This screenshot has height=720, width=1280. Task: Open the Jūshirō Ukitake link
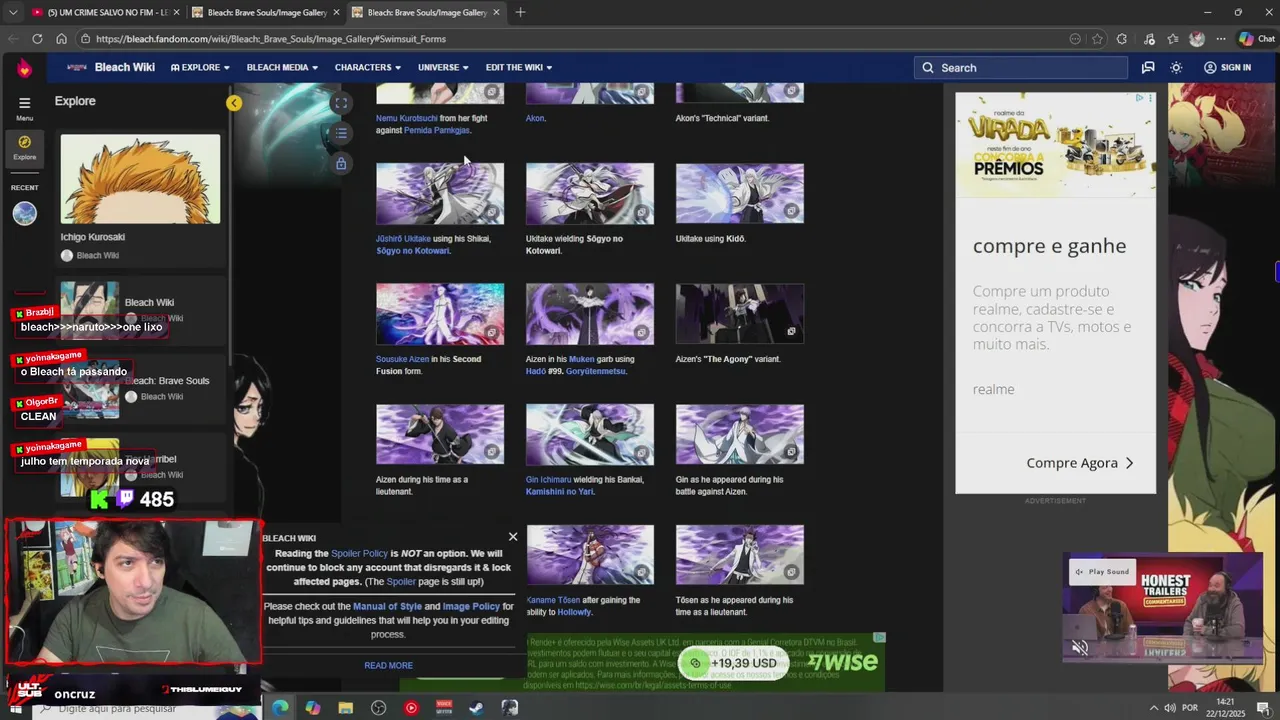(403, 239)
